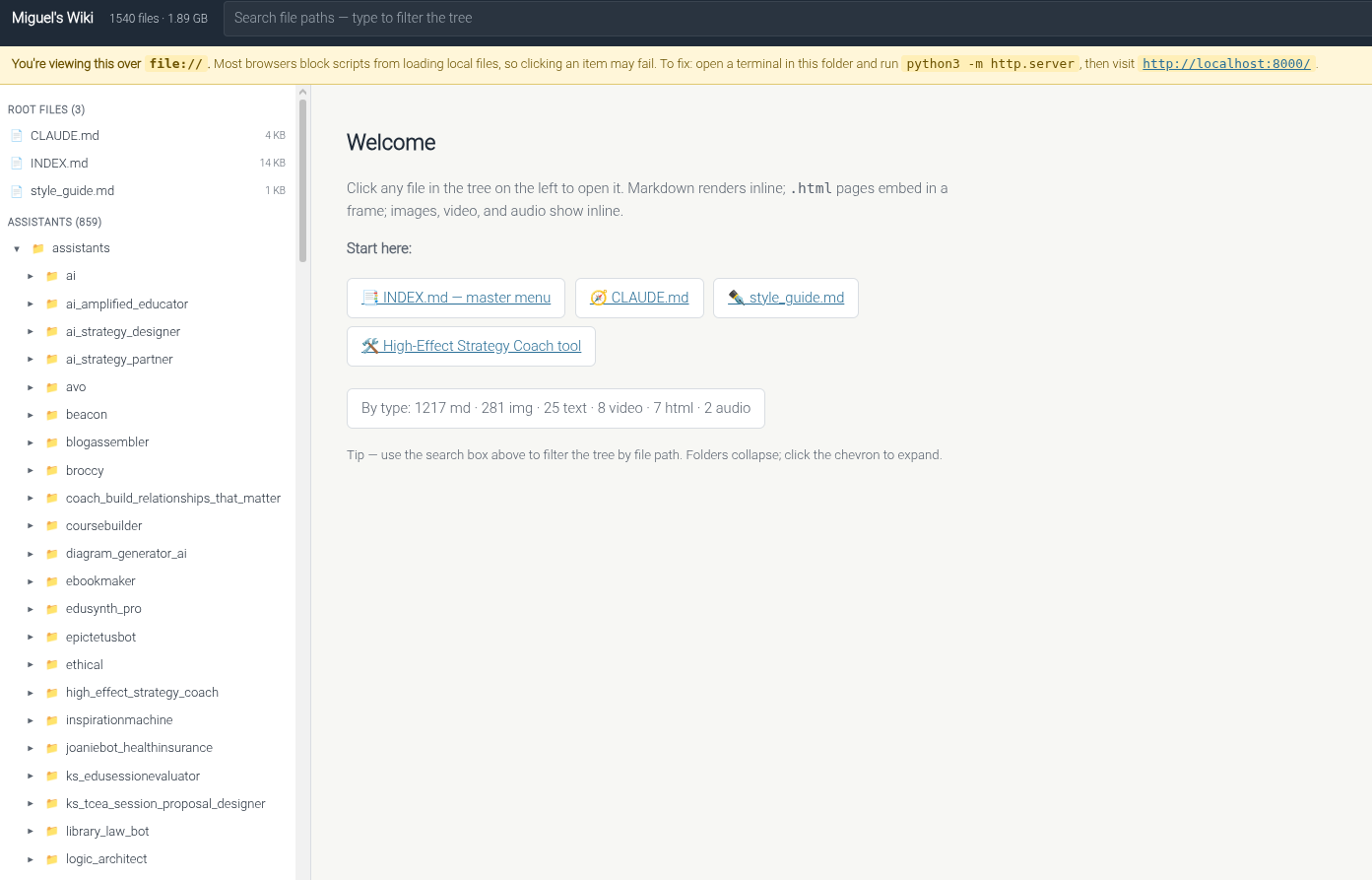
Task: Click the folder icon beside ebookmaker
Action: coord(52,581)
